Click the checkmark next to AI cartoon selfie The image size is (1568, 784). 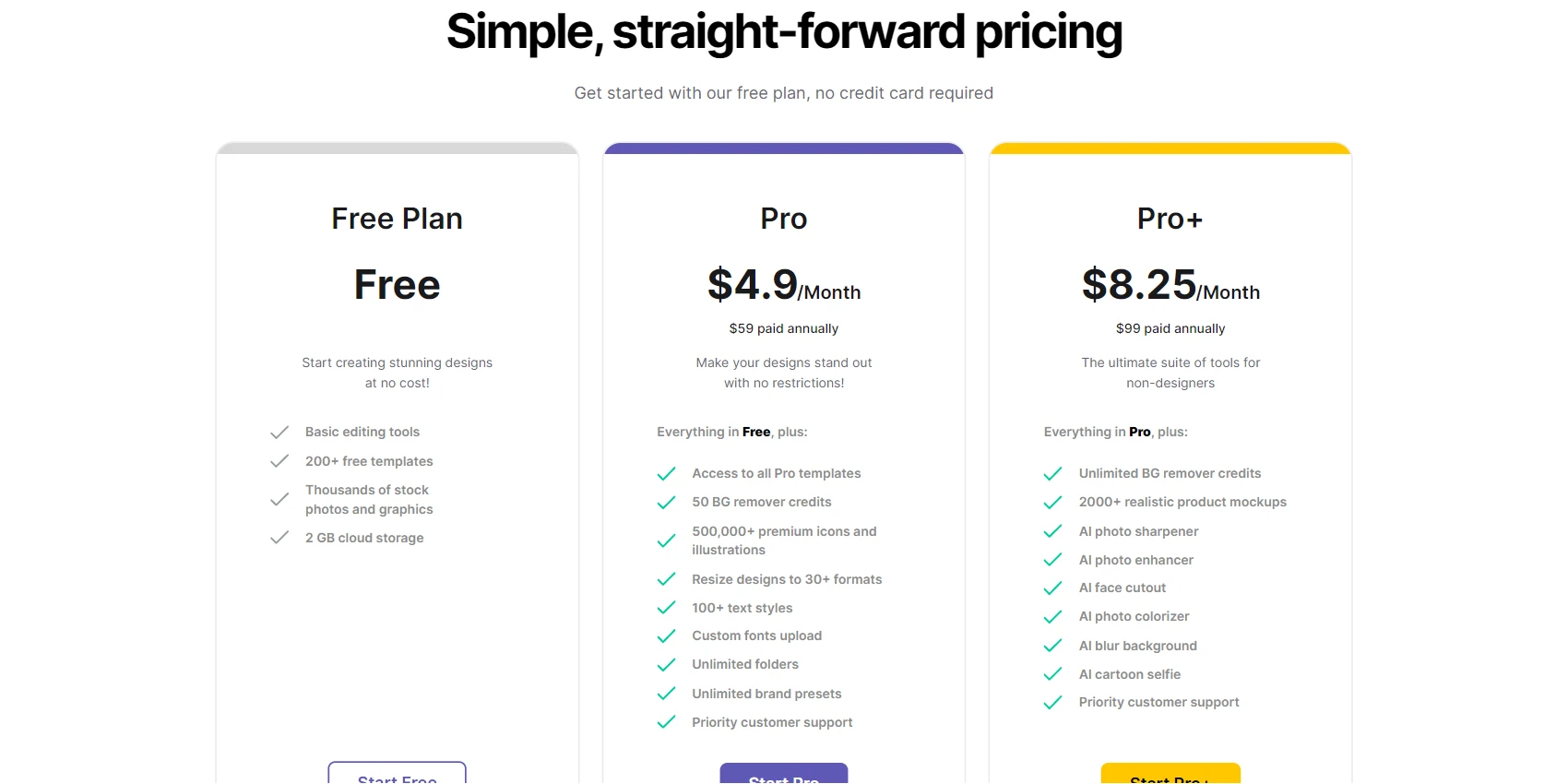pyautogui.click(x=1052, y=674)
